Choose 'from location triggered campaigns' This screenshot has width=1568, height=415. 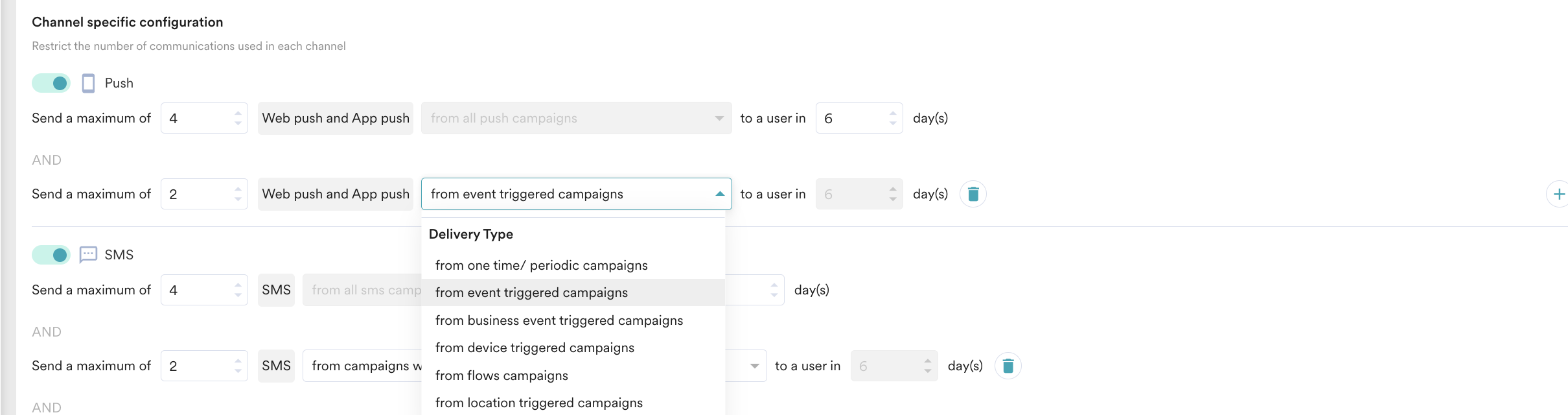(x=538, y=403)
